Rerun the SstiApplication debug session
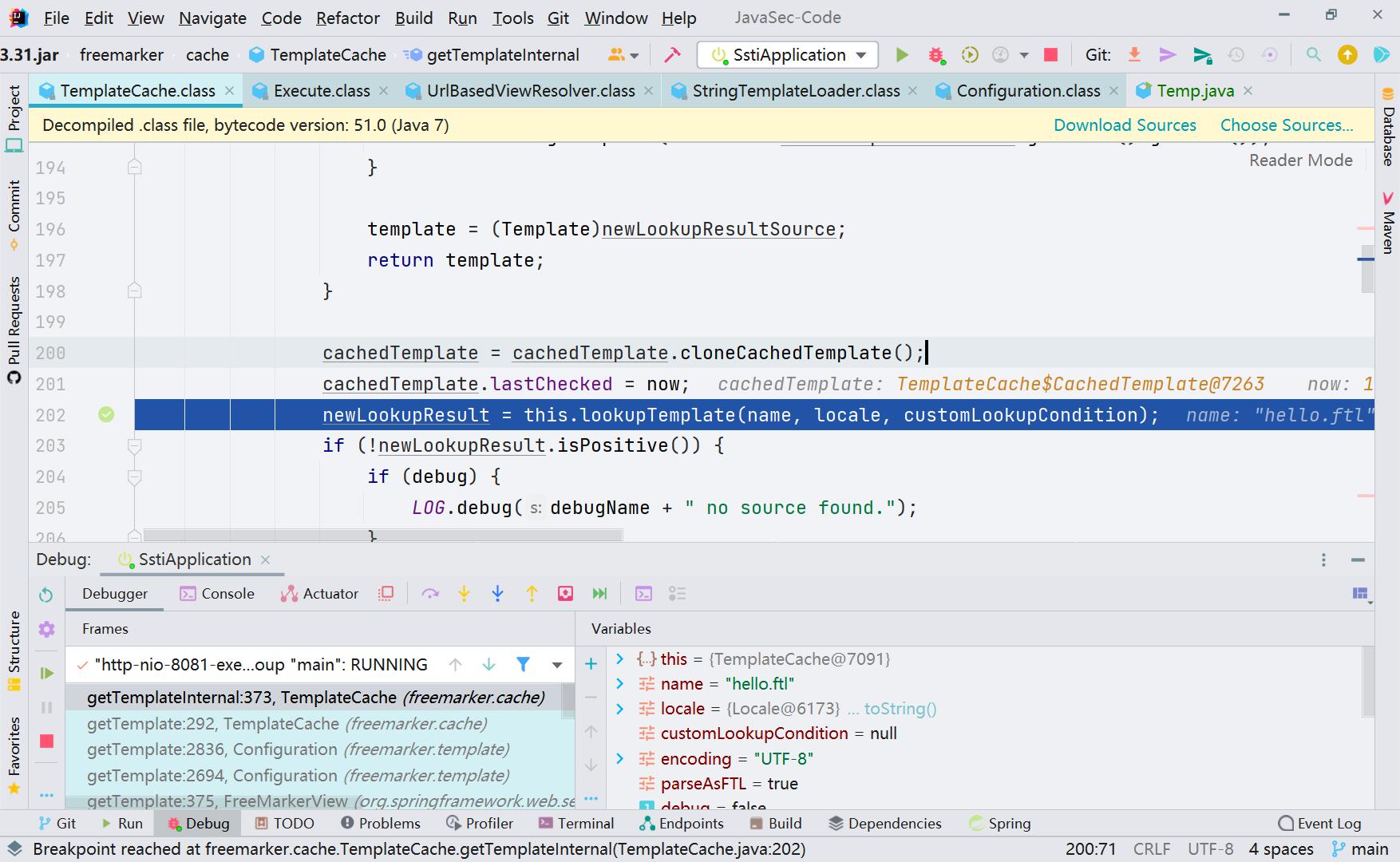 coord(46,595)
